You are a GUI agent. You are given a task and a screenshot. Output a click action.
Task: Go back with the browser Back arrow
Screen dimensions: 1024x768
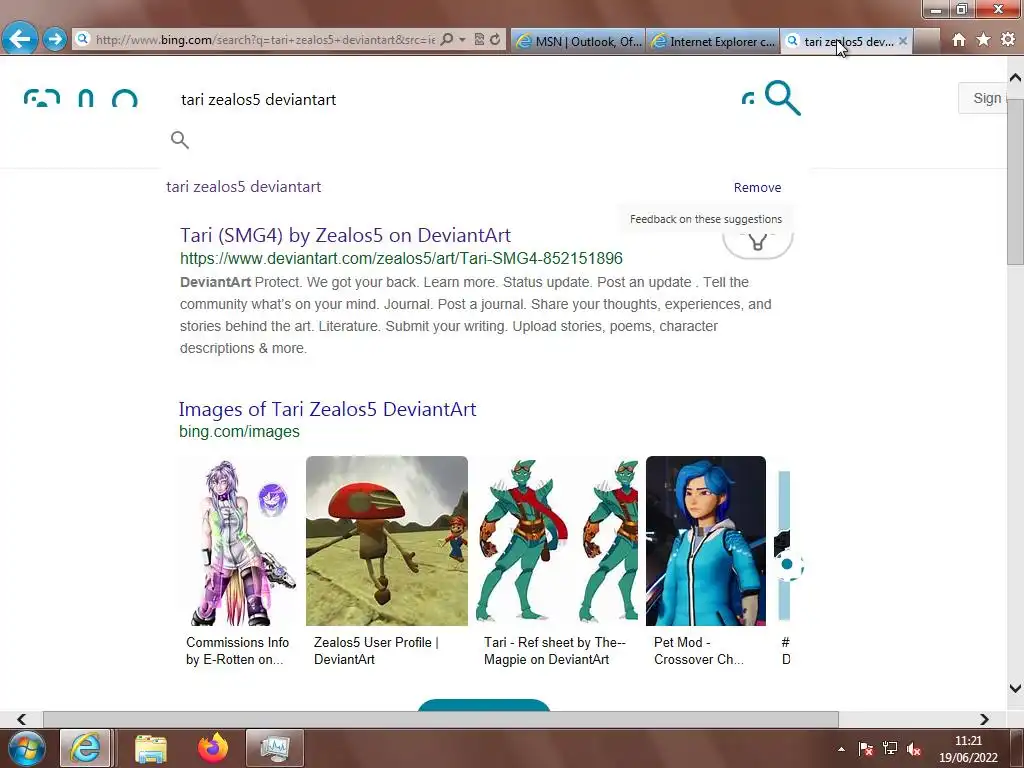(x=20, y=39)
